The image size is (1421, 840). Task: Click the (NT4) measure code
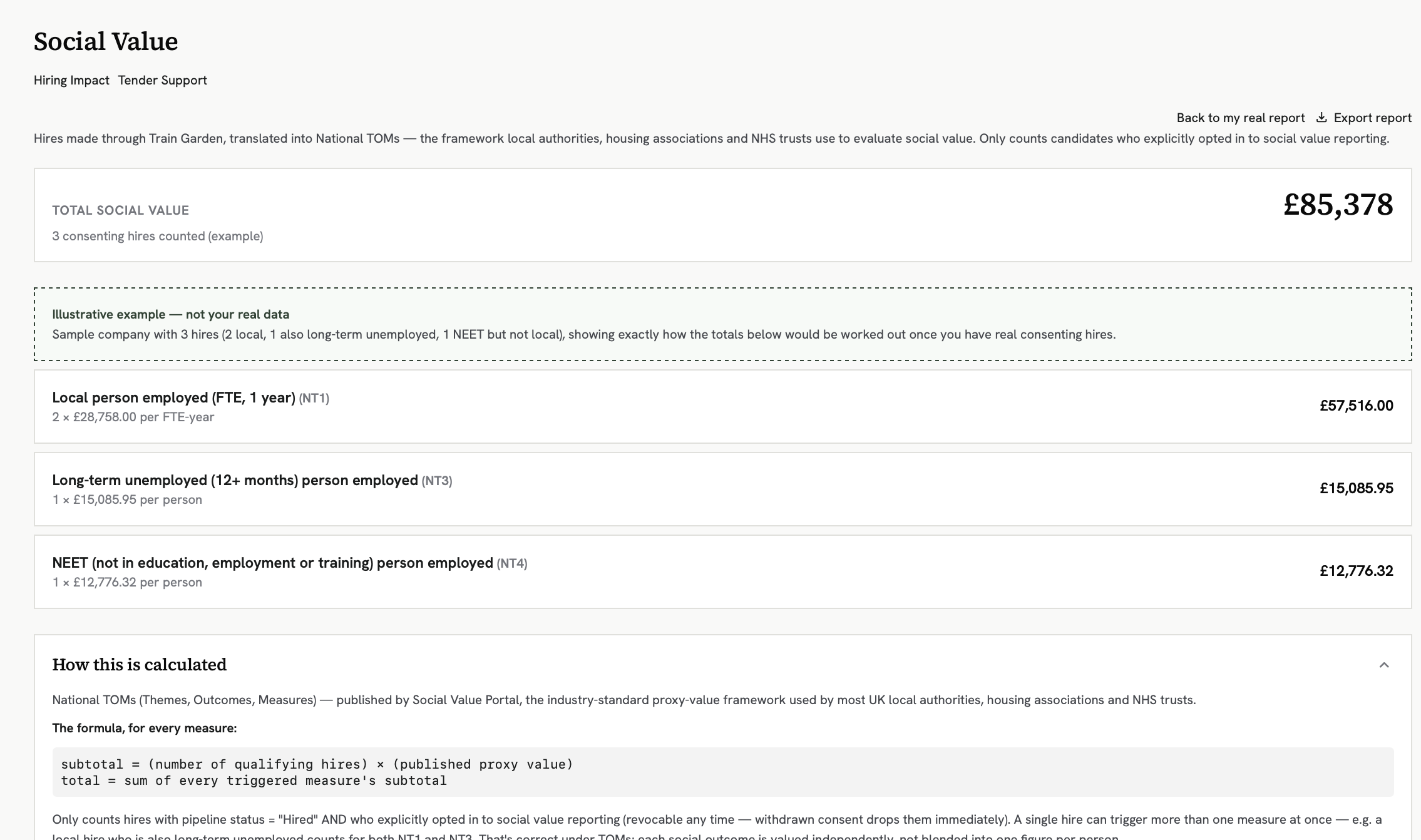coord(512,563)
